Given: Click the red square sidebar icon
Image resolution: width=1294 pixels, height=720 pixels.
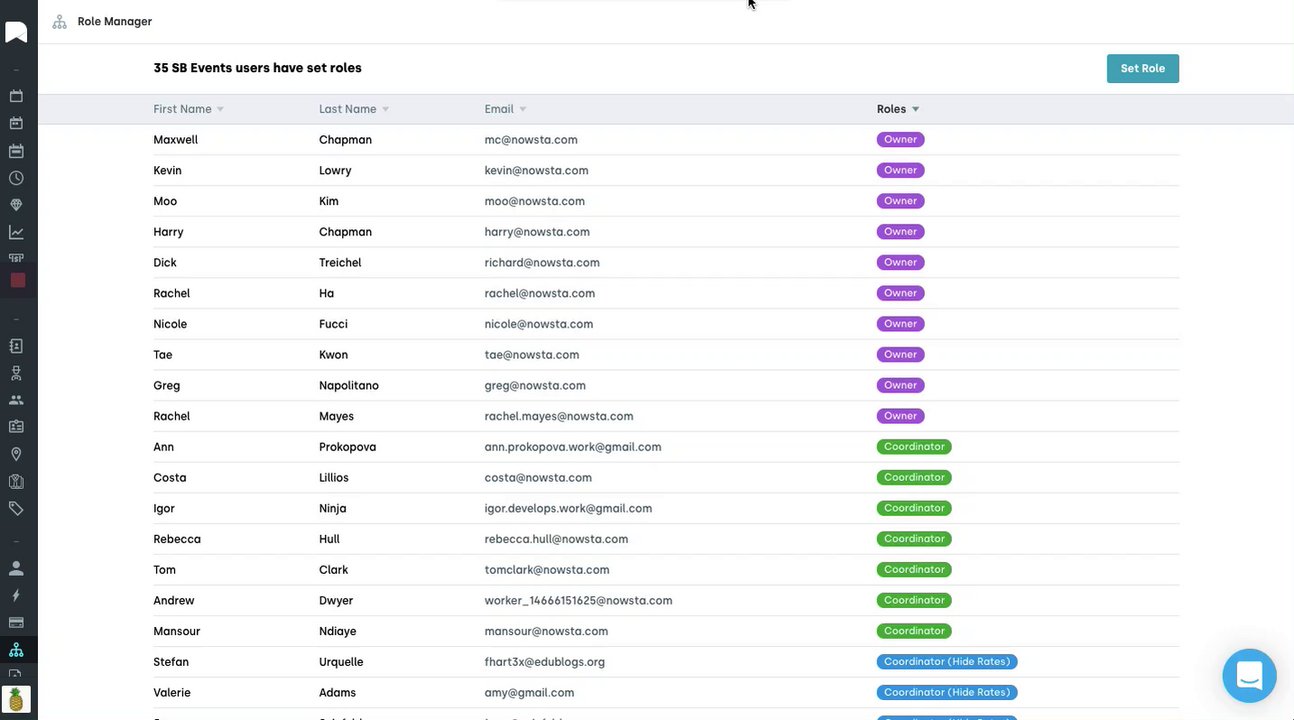Looking at the screenshot, I should click(x=17, y=280).
